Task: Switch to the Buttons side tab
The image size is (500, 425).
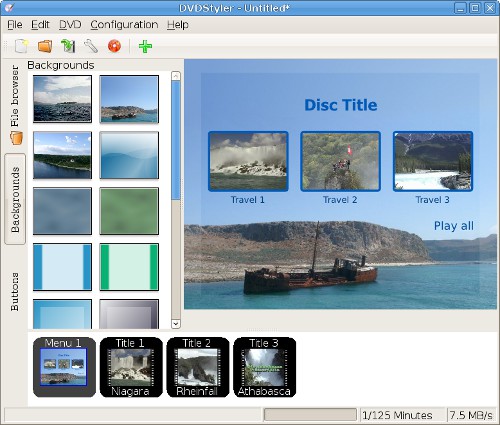Action: (x=15, y=292)
